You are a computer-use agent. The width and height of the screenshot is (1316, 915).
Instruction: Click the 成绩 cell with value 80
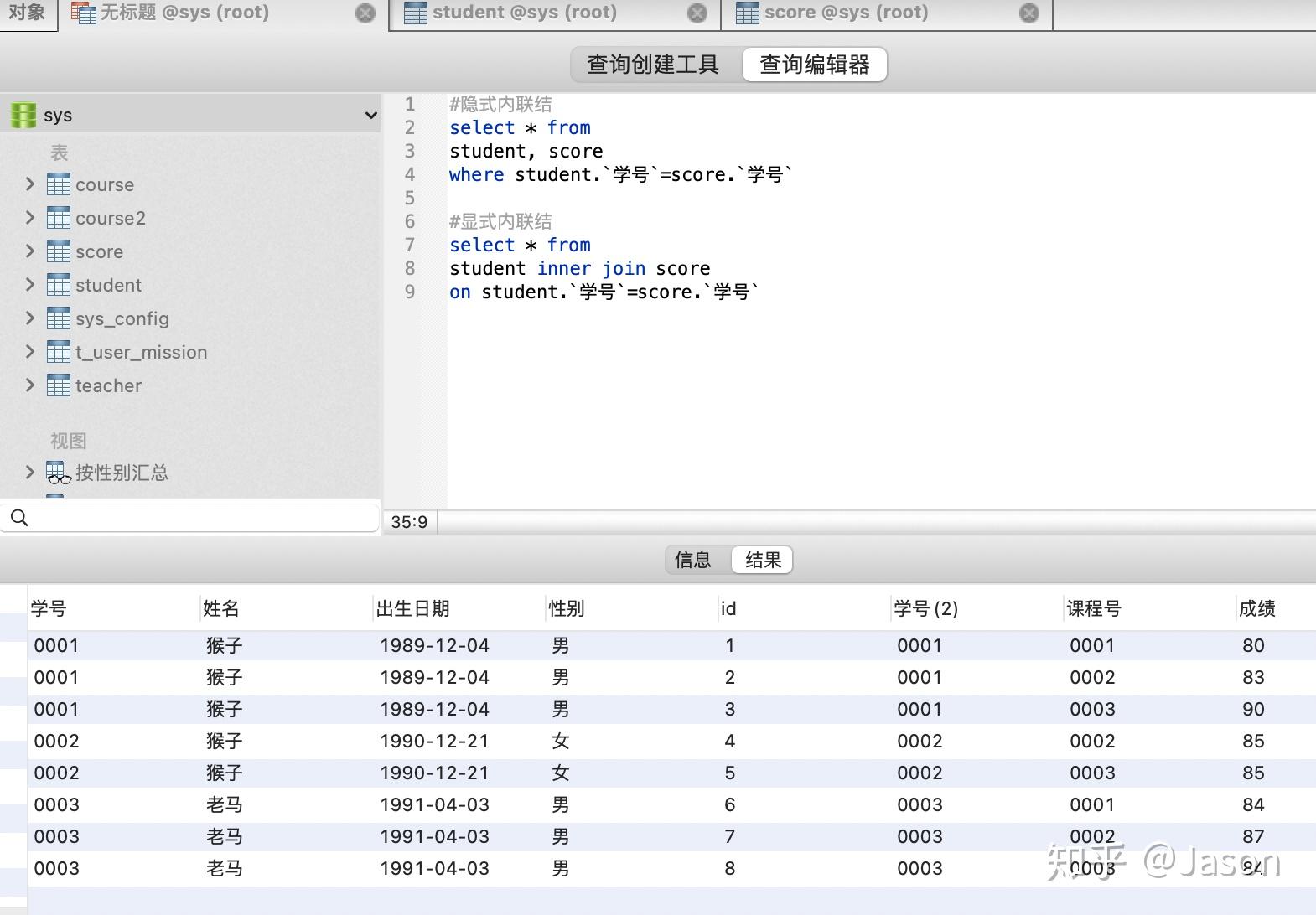tap(1253, 645)
